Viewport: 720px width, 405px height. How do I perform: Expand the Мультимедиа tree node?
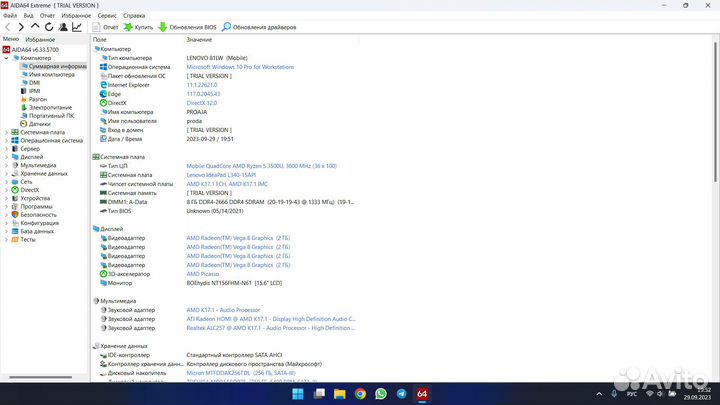click(6, 165)
